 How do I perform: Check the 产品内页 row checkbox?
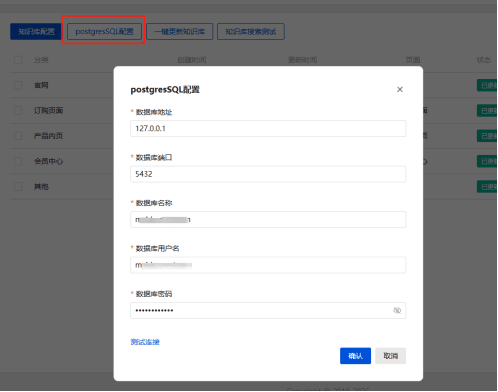click(18, 136)
